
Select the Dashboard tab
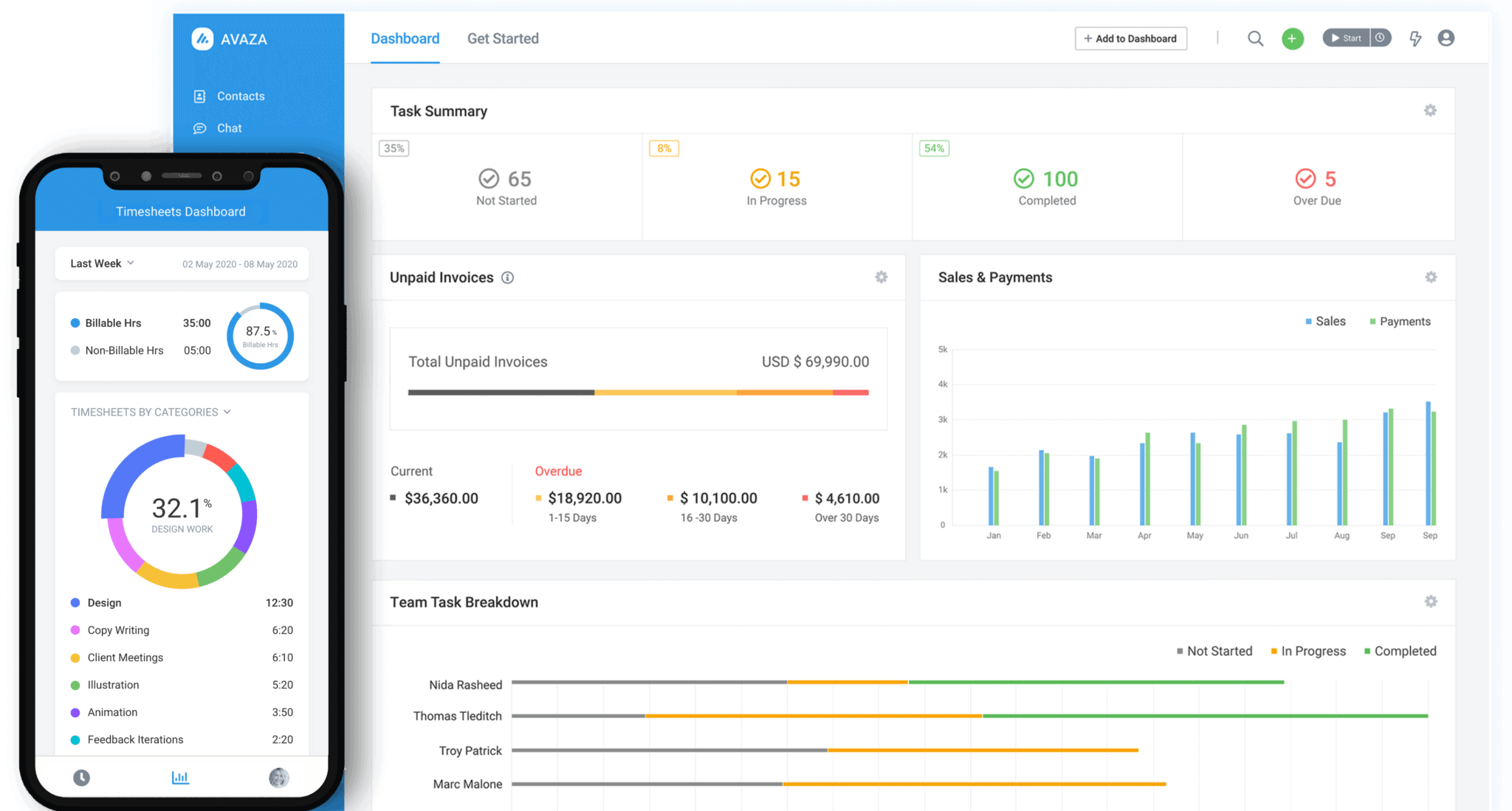tap(405, 38)
